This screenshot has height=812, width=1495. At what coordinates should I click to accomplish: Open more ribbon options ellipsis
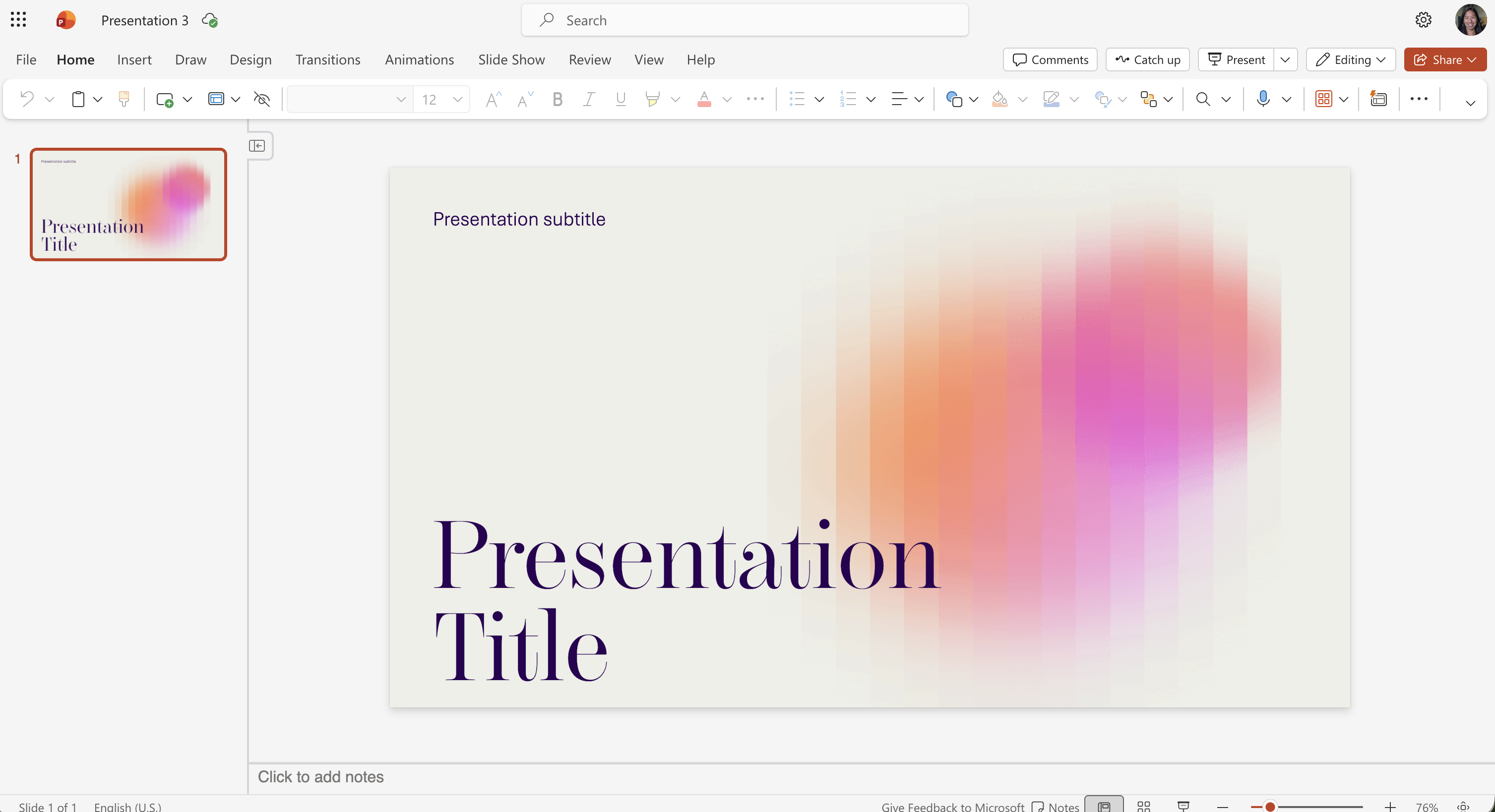pyautogui.click(x=1419, y=99)
